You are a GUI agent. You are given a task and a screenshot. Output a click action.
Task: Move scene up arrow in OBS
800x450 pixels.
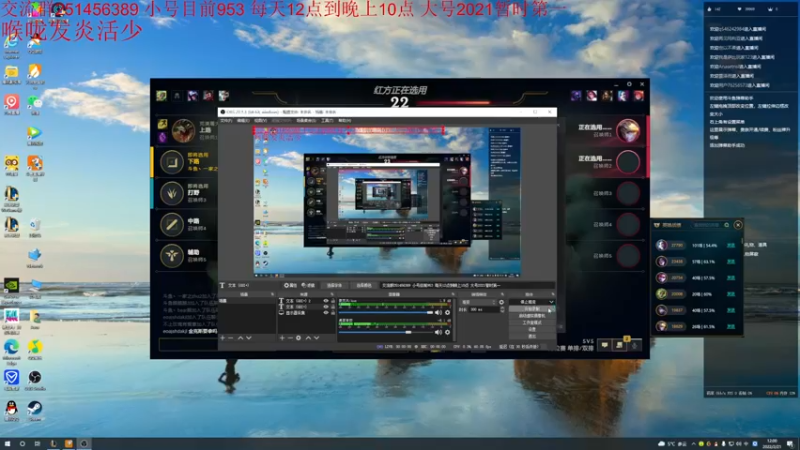(240, 338)
